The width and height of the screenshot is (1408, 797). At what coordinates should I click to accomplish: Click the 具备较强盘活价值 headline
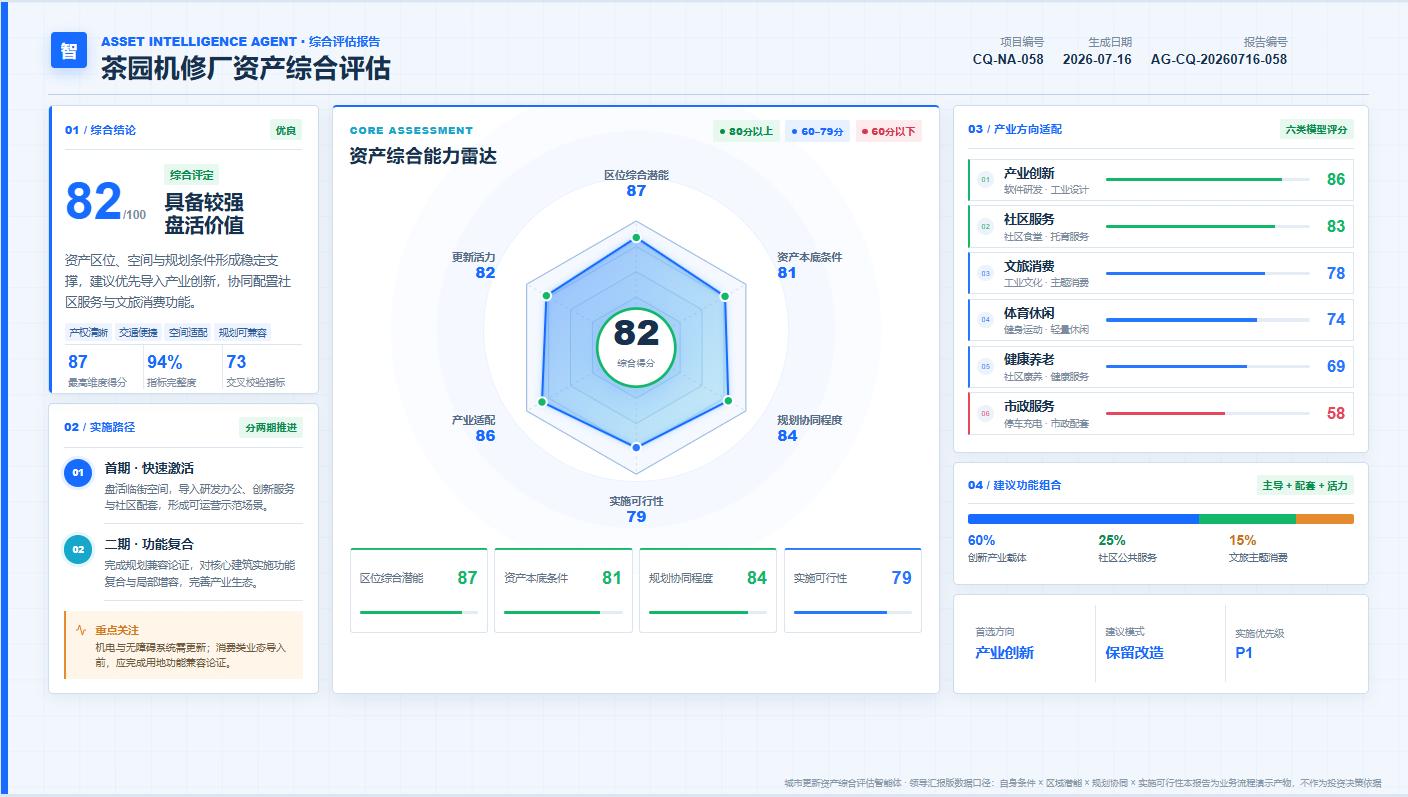[204, 214]
